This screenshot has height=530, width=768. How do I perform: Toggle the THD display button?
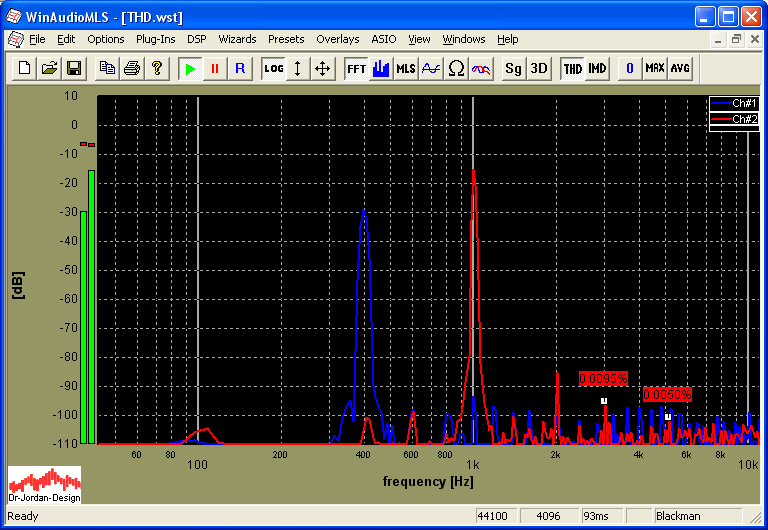(572, 68)
